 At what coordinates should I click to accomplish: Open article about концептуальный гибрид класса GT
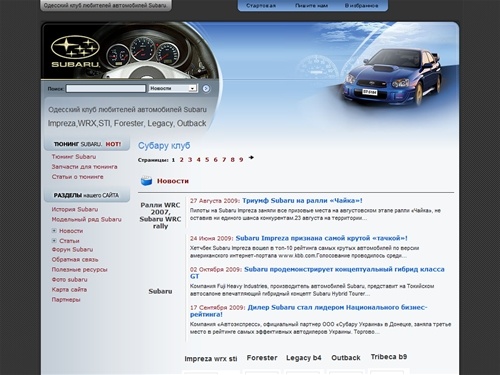click(x=317, y=273)
